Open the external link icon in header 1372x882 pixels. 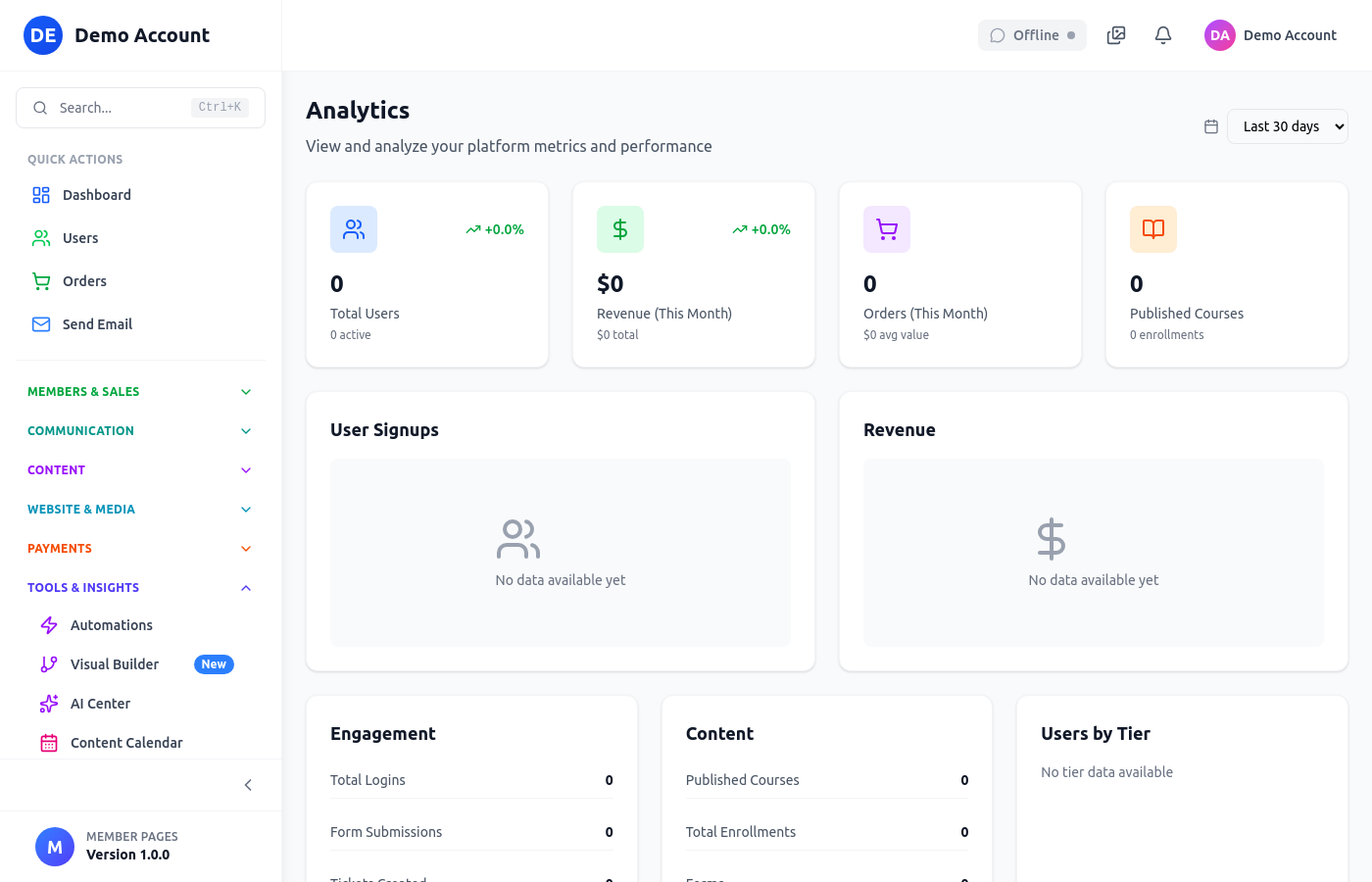click(x=1115, y=34)
